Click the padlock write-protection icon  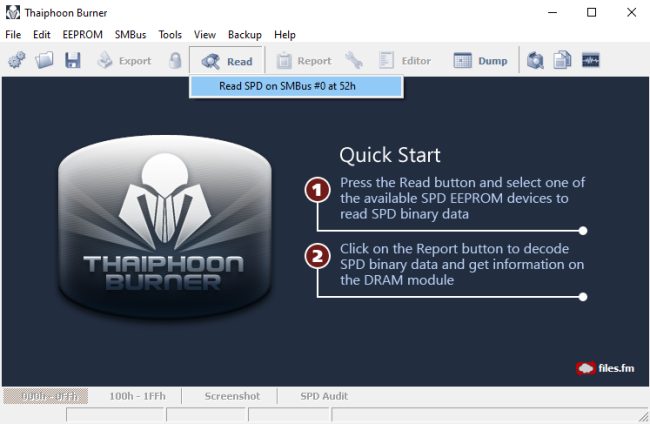(x=175, y=61)
